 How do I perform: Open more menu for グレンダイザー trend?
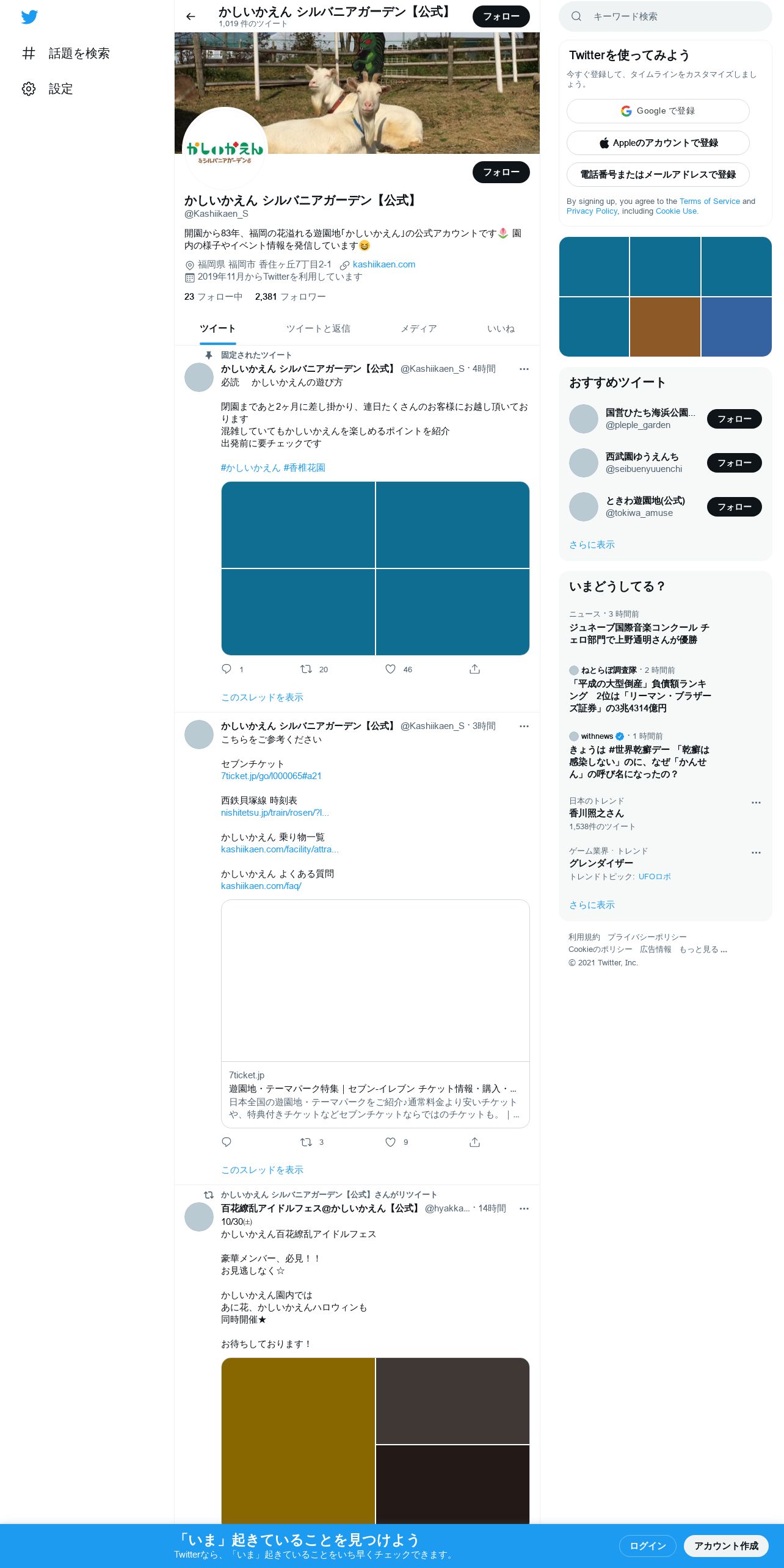(756, 852)
